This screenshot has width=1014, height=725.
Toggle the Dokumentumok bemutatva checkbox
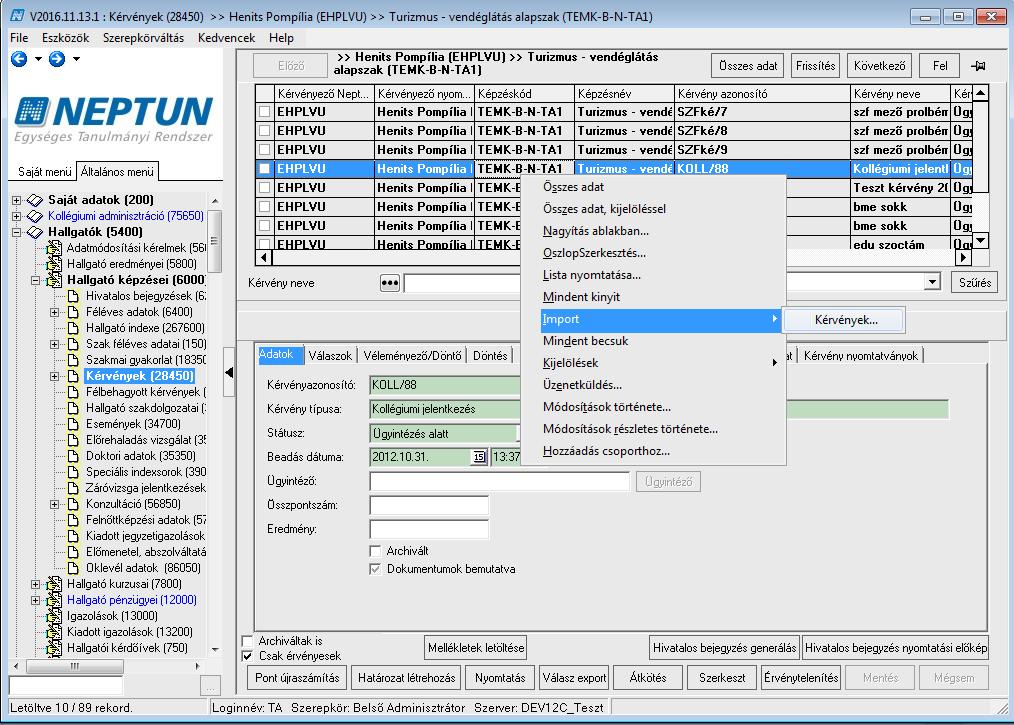375,569
